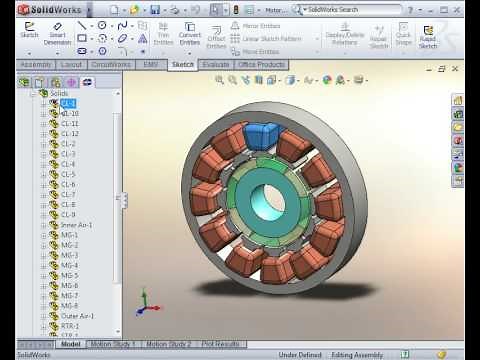
Task: Open Display/Delete Relations
Action: (x=345, y=34)
